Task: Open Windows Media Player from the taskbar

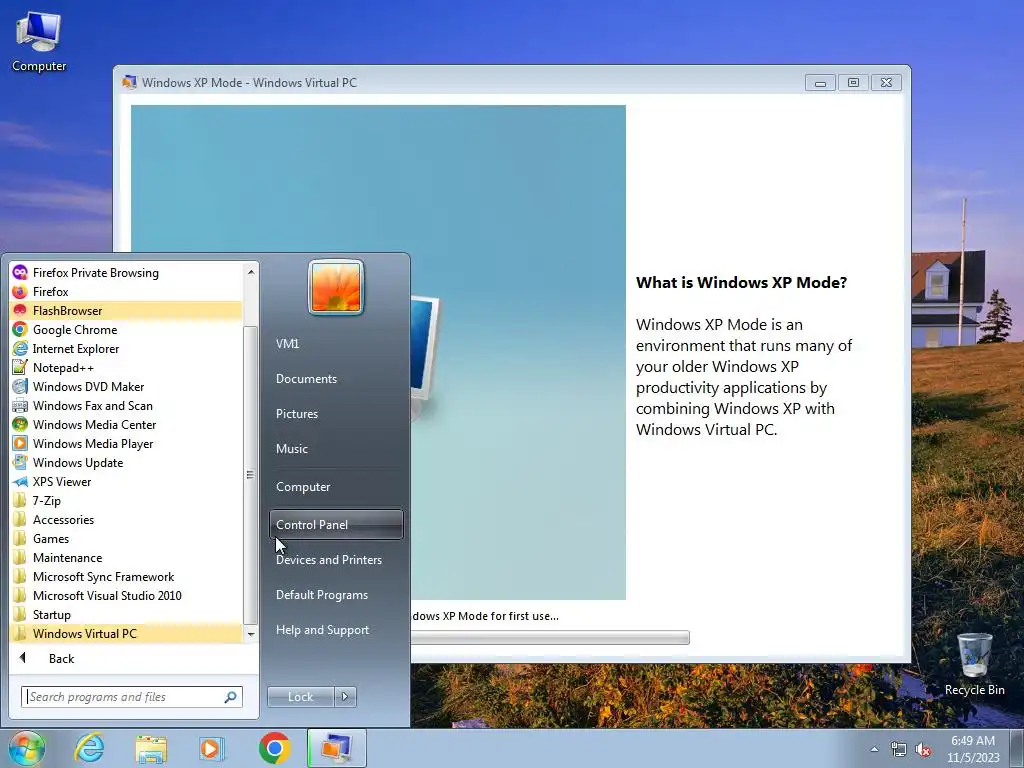Action: coord(212,748)
